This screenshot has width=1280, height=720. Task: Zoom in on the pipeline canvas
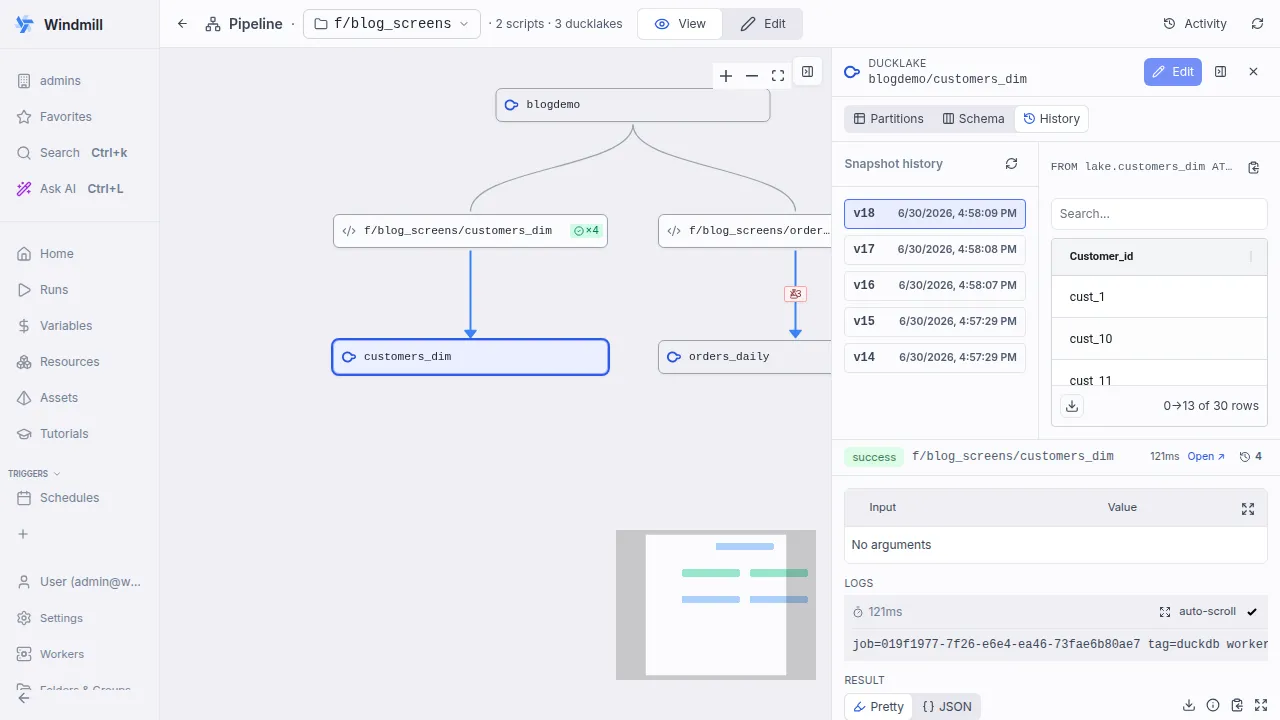coord(726,76)
